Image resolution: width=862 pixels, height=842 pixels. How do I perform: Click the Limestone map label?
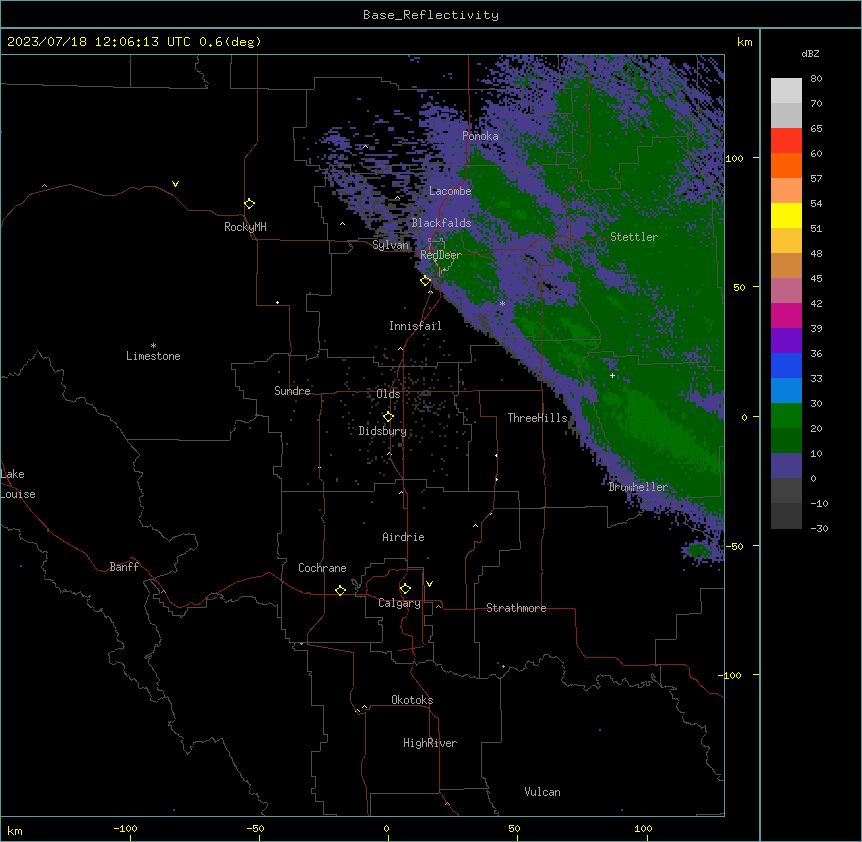click(153, 356)
